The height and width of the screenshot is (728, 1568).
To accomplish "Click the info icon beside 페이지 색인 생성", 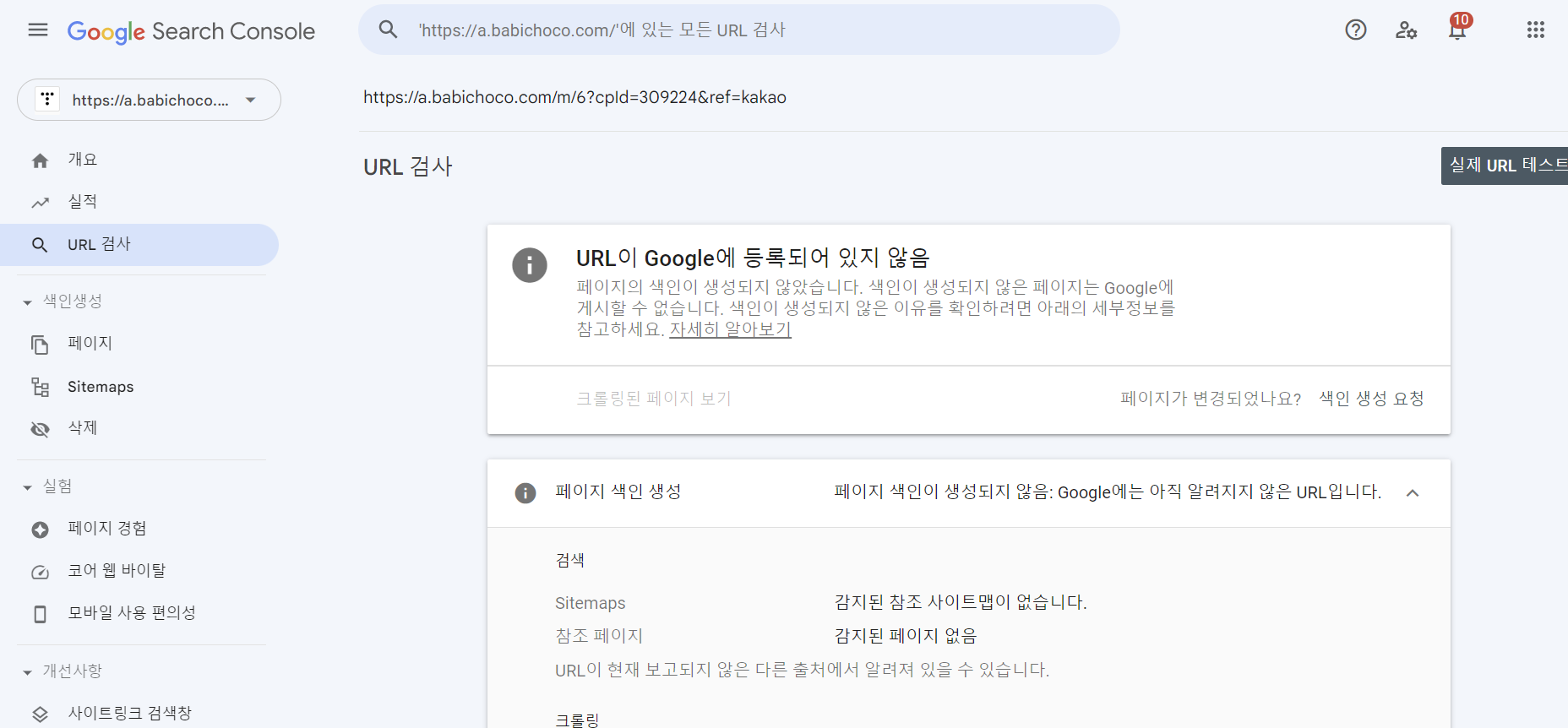I will 525,492.
